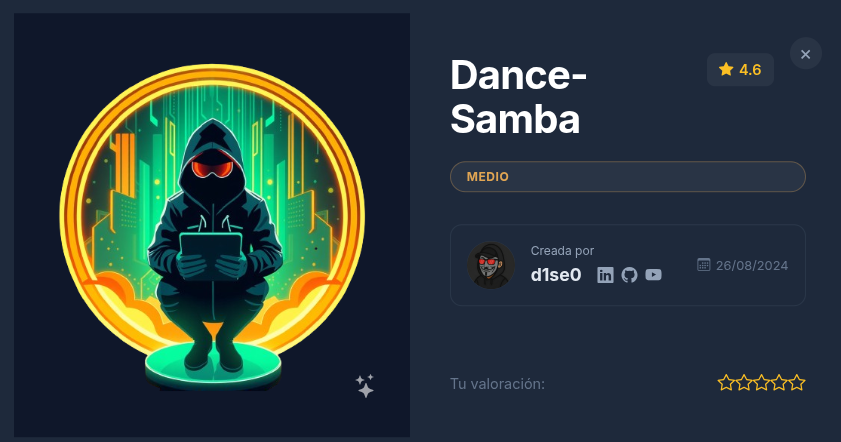Image resolution: width=841 pixels, height=442 pixels.
Task: Click the 4.6 rating badge
Action: click(740, 70)
